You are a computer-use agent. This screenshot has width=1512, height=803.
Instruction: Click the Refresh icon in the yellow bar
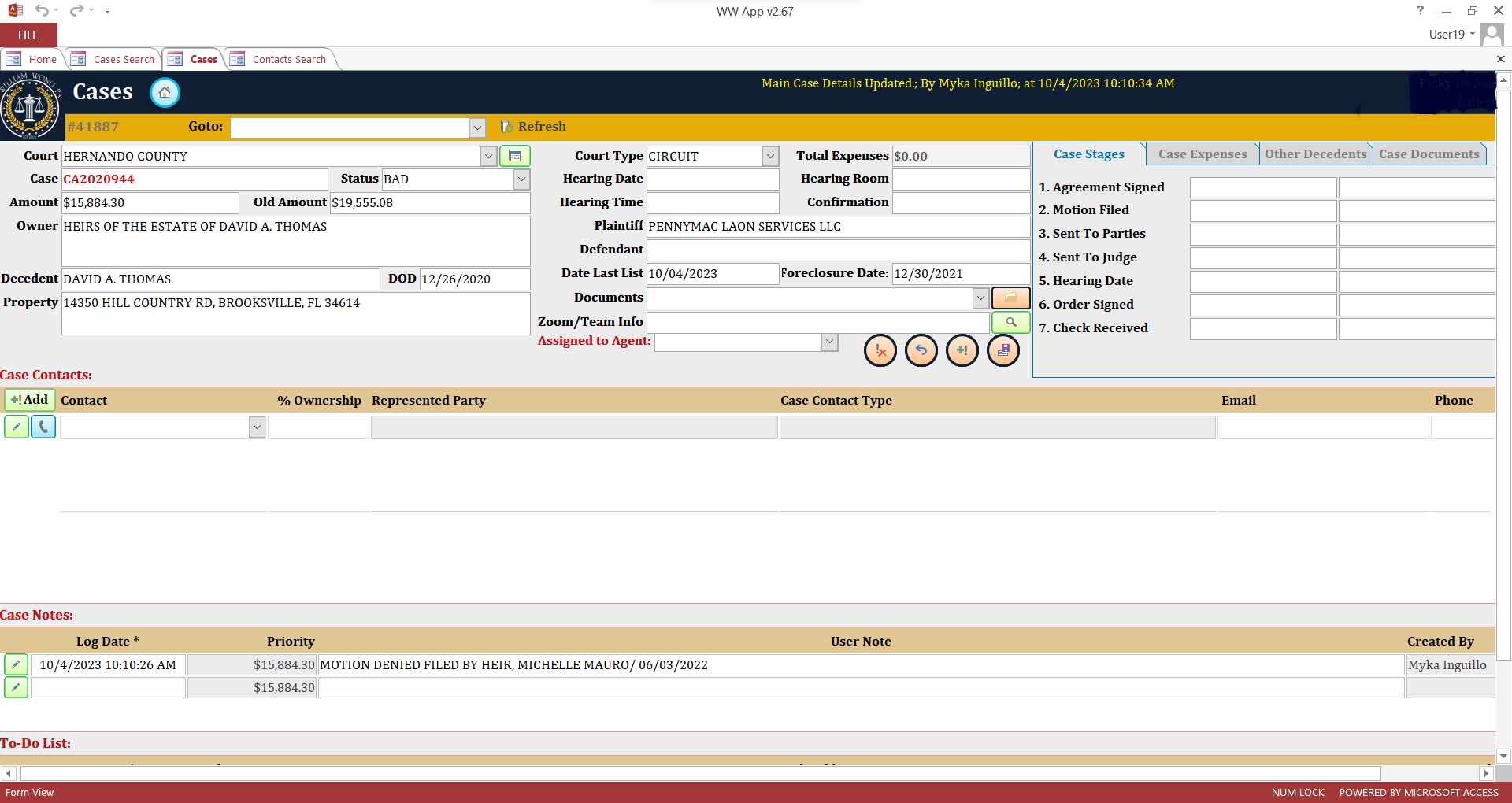point(507,127)
